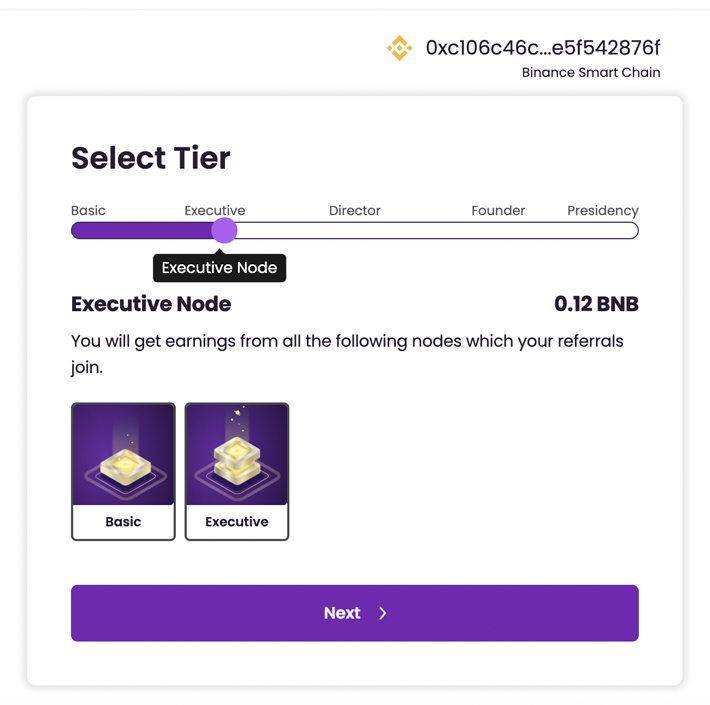Click the Executive caption under node card
Image resolution: width=710 pixels, height=705 pixels.
(237, 522)
